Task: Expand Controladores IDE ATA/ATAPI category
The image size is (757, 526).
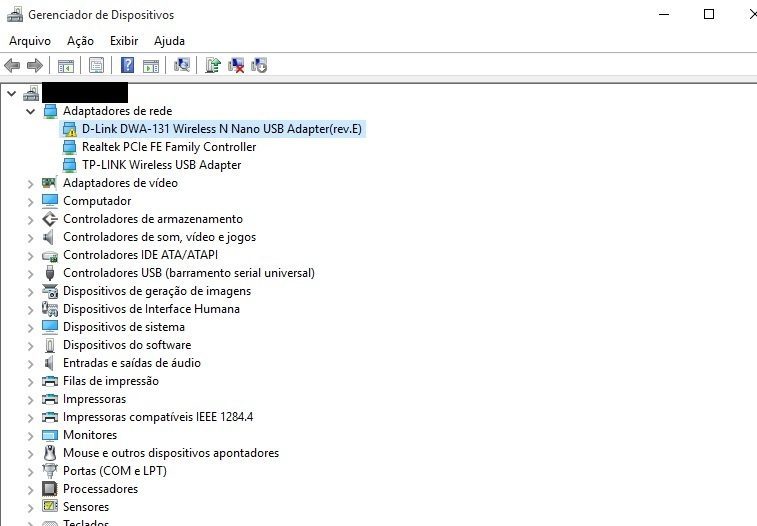Action: click(30, 256)
